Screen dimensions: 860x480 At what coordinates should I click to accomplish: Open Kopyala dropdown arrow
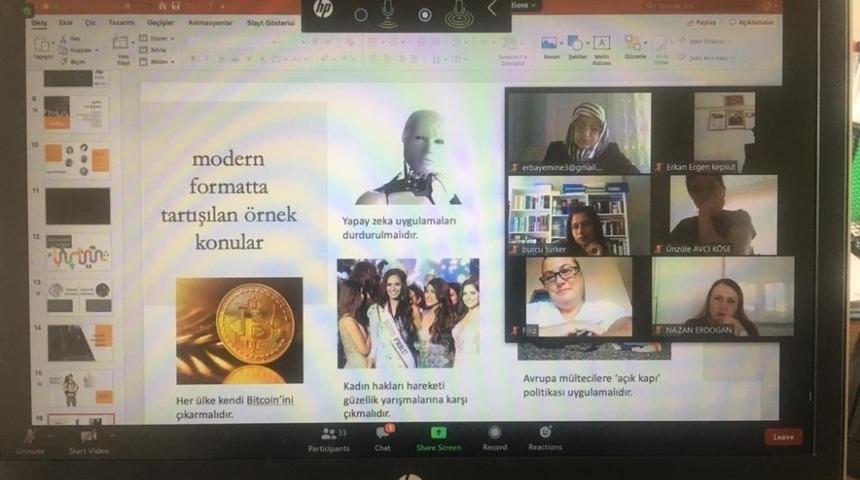pyautogui.click(x=97, y=50)
